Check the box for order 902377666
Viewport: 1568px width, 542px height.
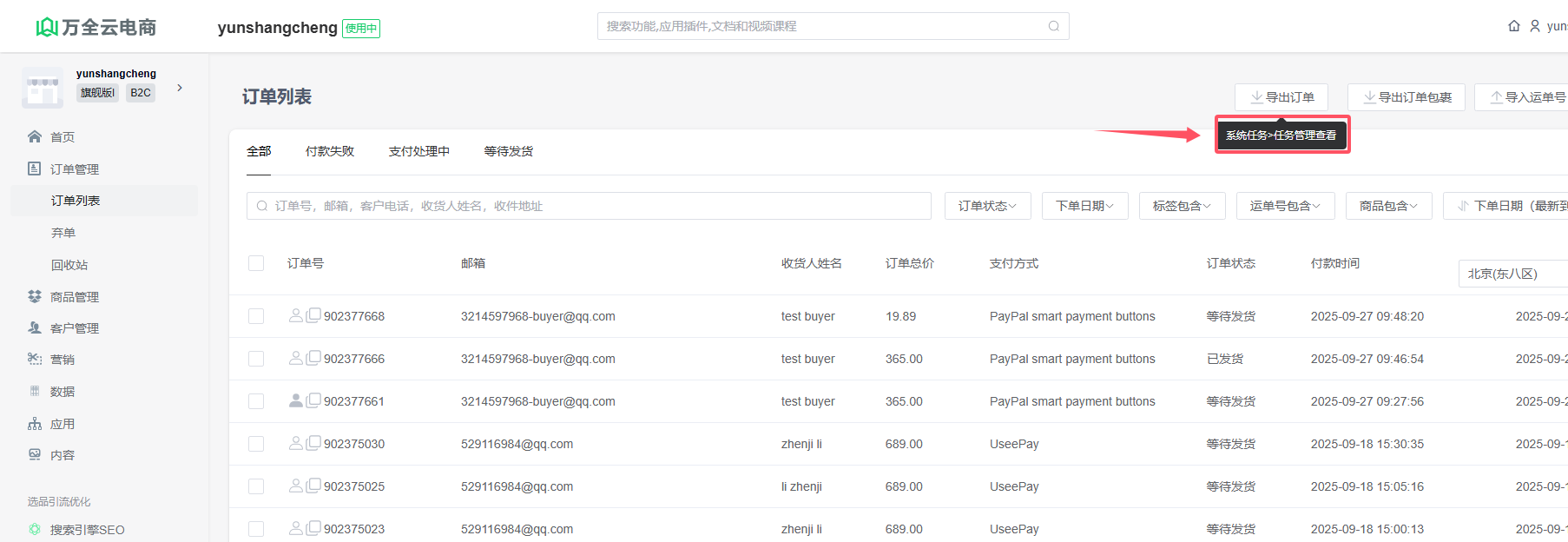click(x=256, y=359)
